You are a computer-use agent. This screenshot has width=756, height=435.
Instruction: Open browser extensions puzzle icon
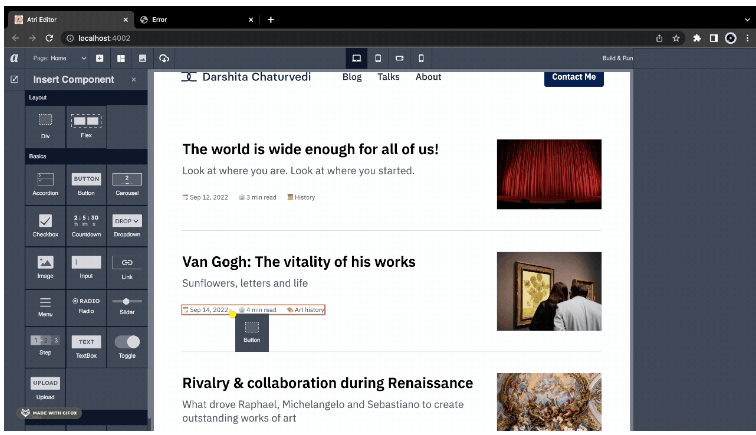[697, 38]
